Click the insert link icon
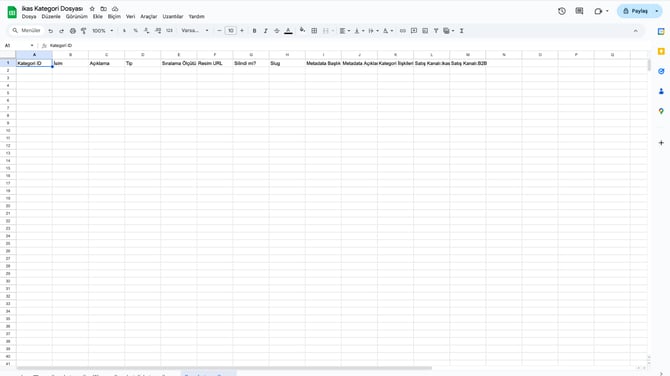The width and height of the screenshot is (670, 376). 403,31
